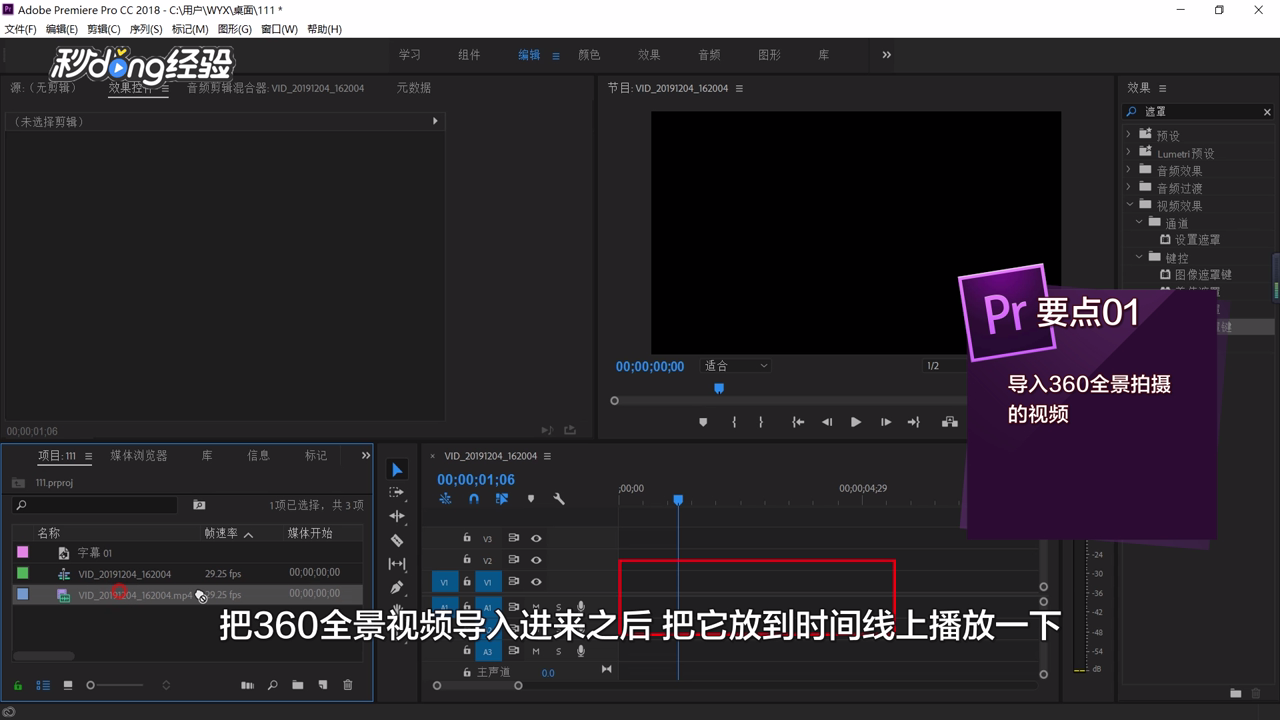Show hidden project panel tabs chevron
The height and width of the screenshot is (720, 1280).
[365, 455]
